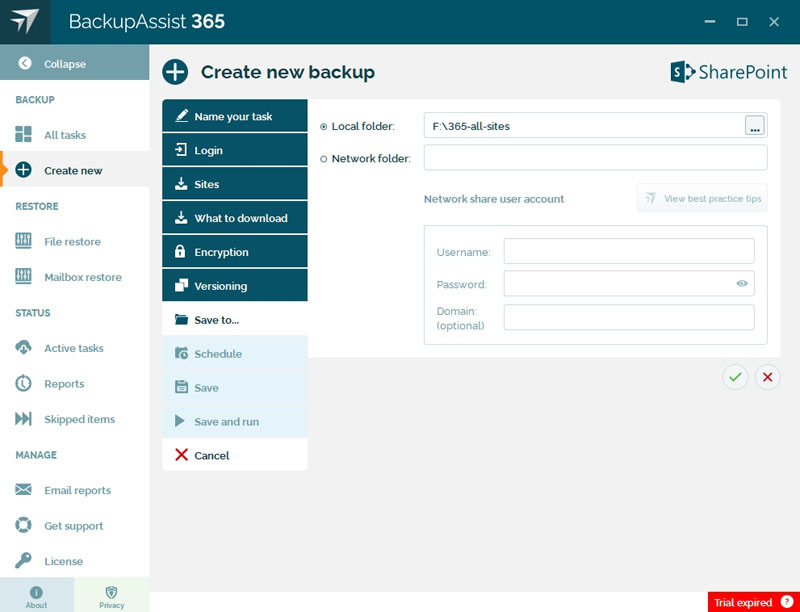Click the pencil icon on Name your task
The image size is (800, 612).
tap(181, 115)
